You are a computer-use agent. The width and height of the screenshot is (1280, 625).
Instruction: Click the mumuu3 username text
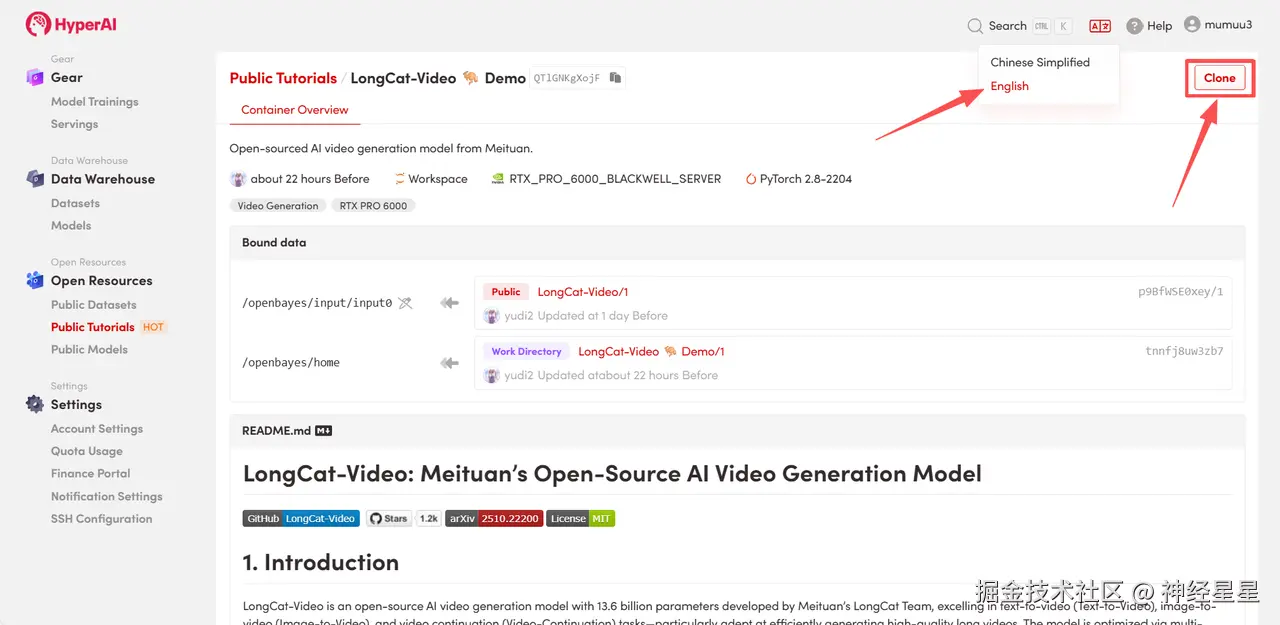click(1228, 24)
